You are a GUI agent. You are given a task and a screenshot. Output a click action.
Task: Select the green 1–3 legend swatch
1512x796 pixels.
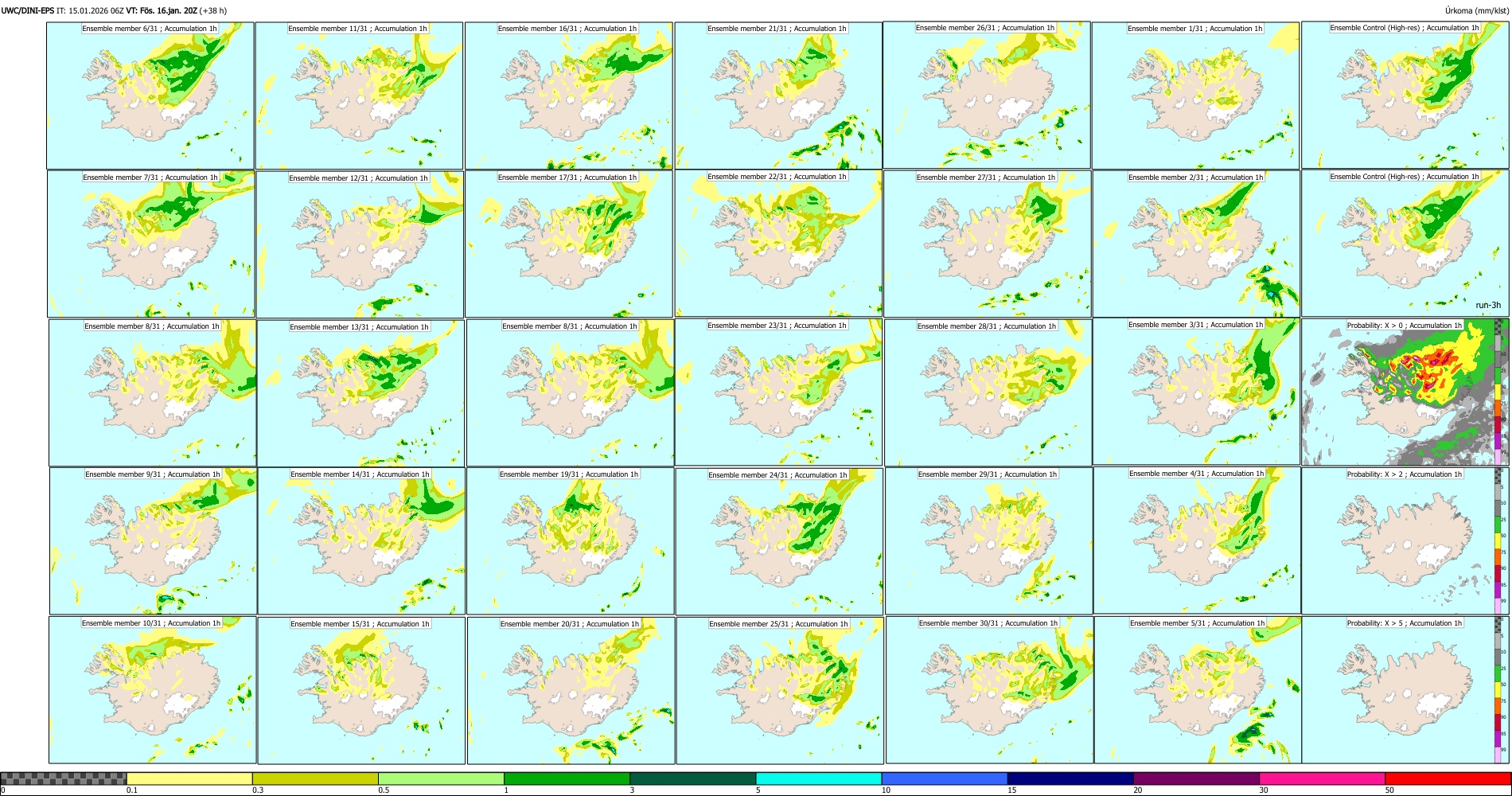[567, 778]
